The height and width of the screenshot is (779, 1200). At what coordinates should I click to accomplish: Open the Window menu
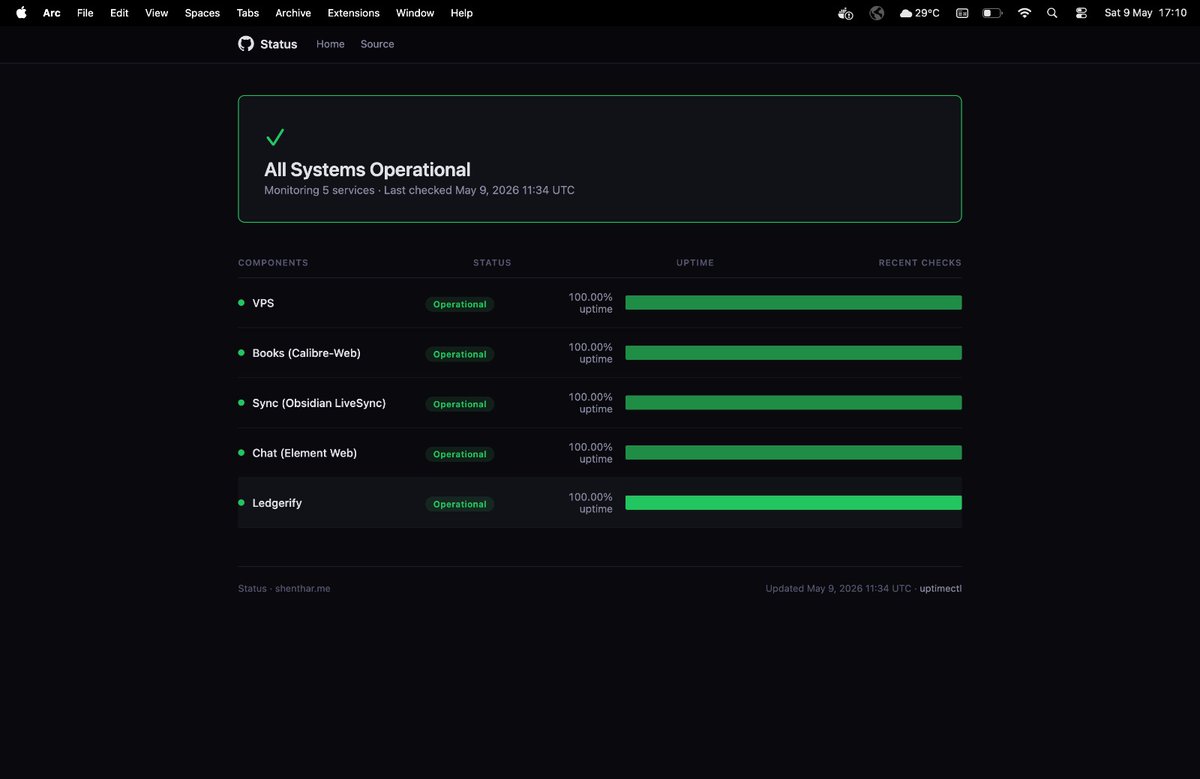pos(415,13)
